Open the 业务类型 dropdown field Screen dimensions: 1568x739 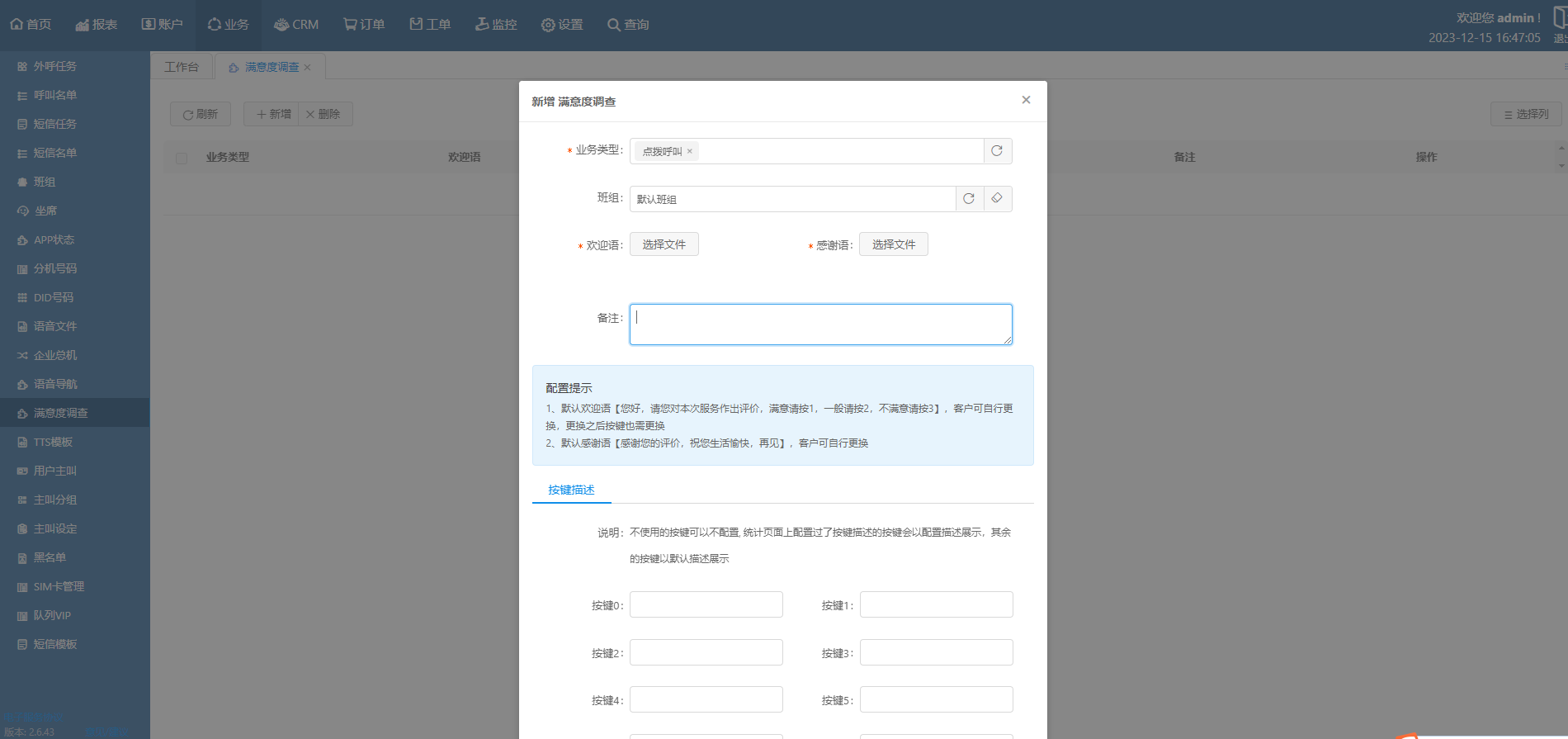coord(838,151)
